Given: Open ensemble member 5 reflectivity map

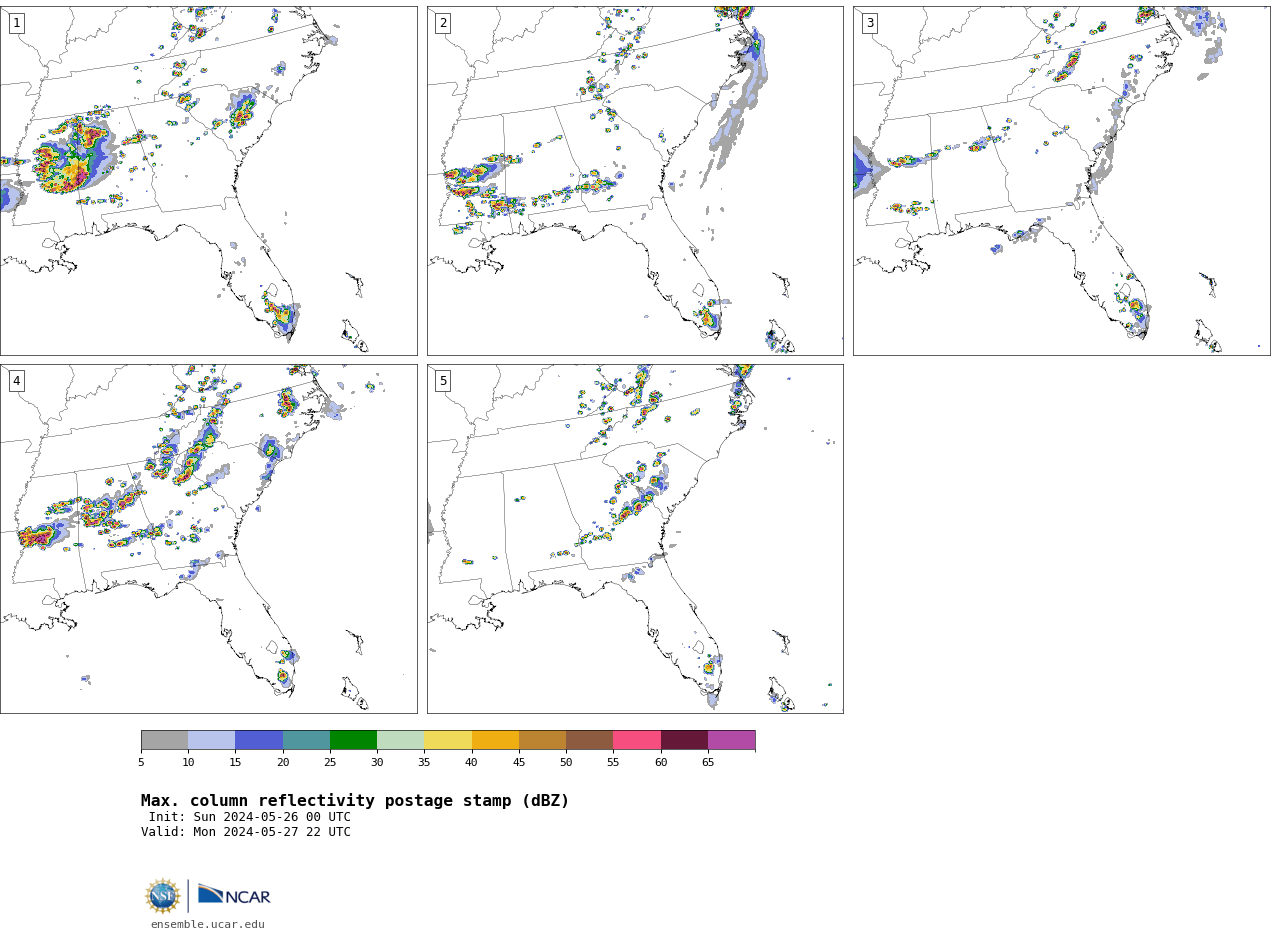Looking at the screenshot, I should point(635,539).
